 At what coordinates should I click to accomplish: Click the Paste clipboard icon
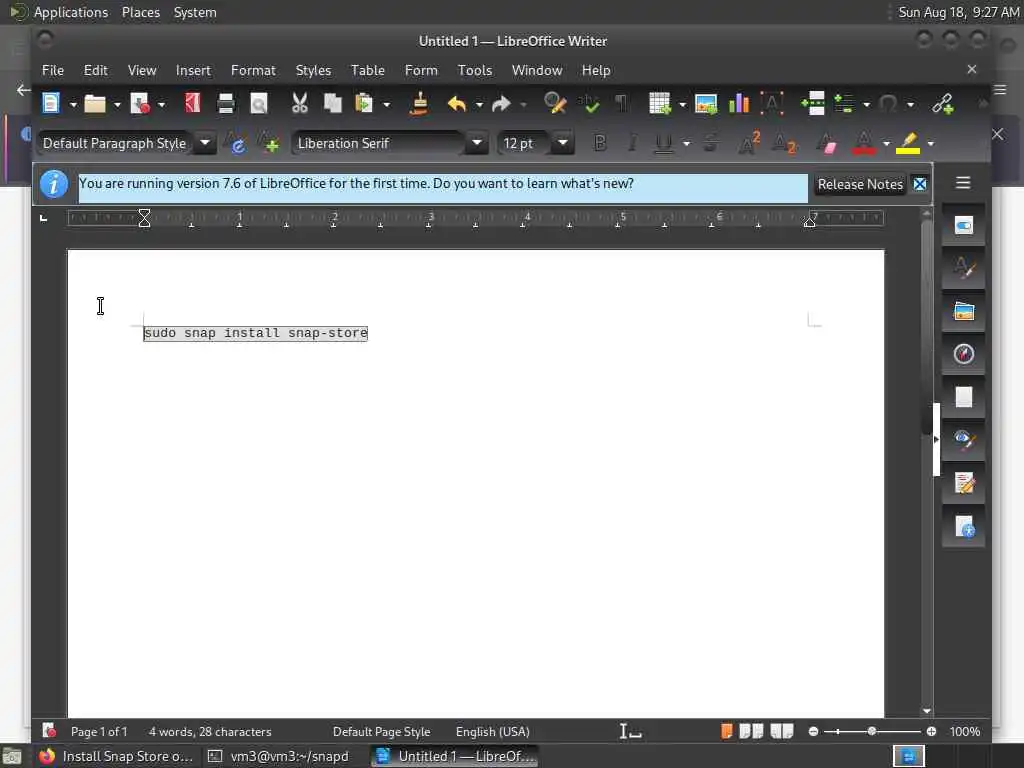pos(364,103)
